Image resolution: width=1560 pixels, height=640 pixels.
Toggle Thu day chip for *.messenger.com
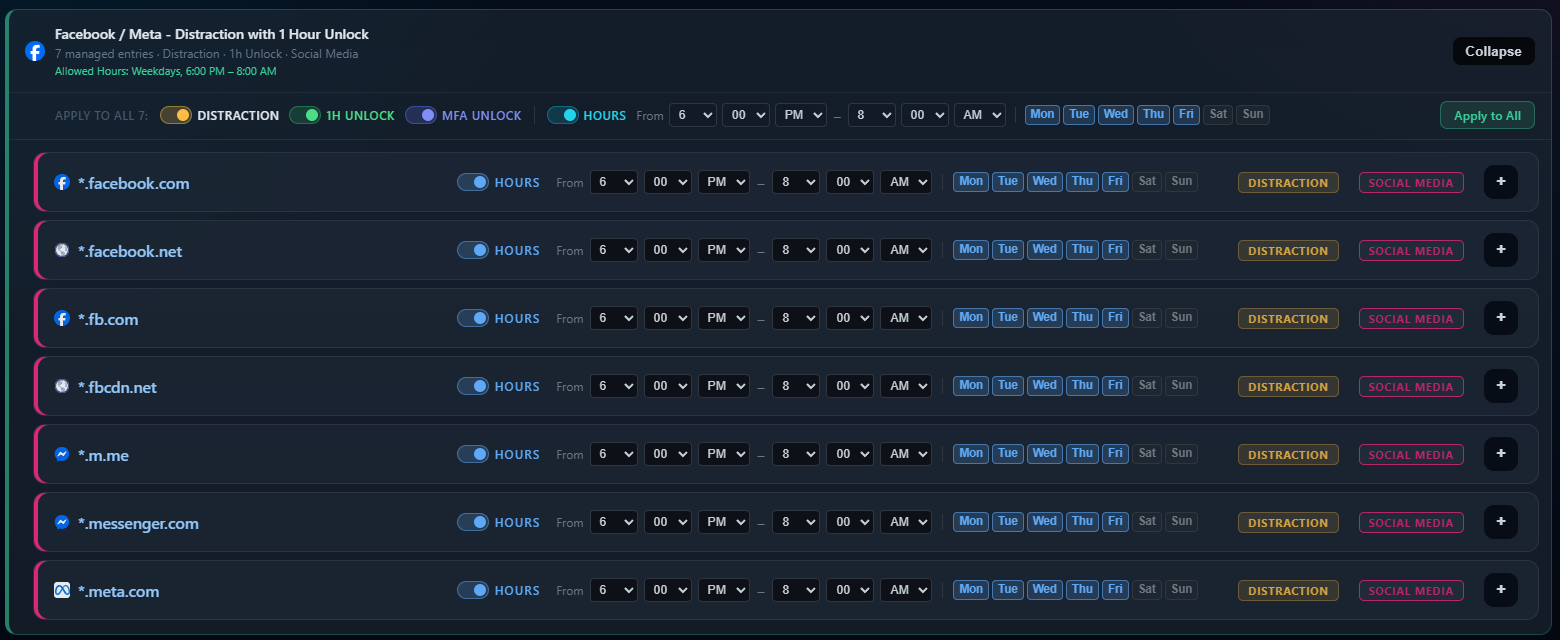pyautogui.click(x=1082, y=521)
